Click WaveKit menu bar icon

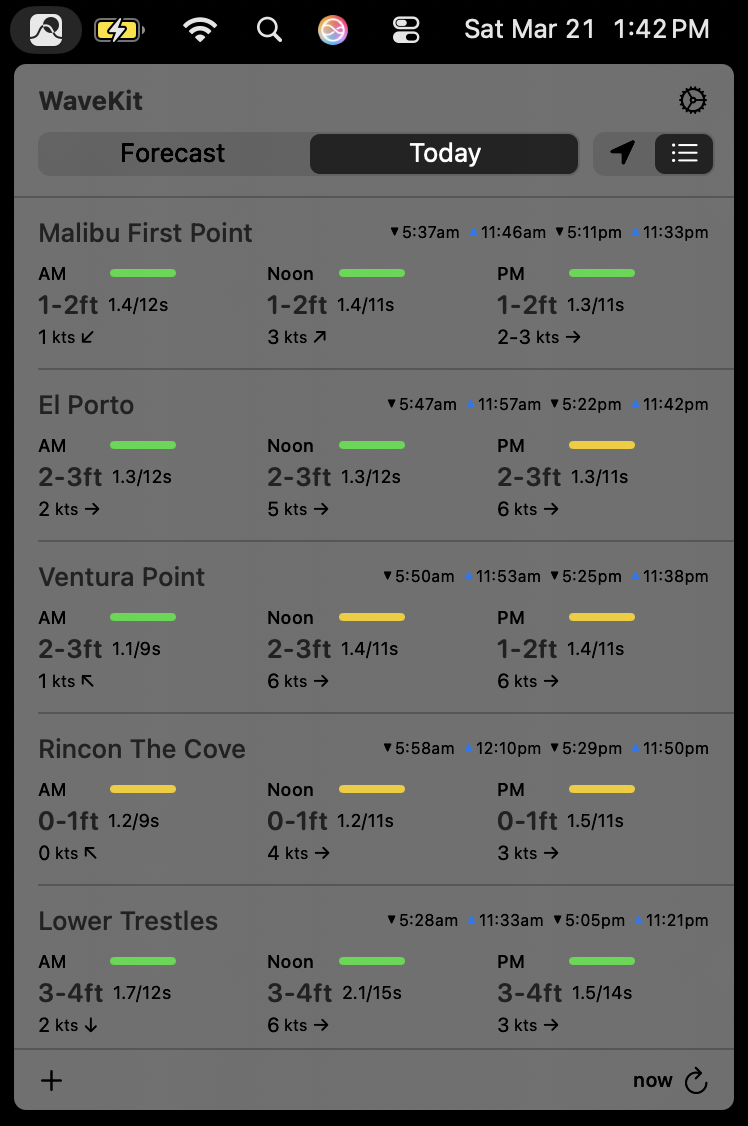(x=46, y=30)
